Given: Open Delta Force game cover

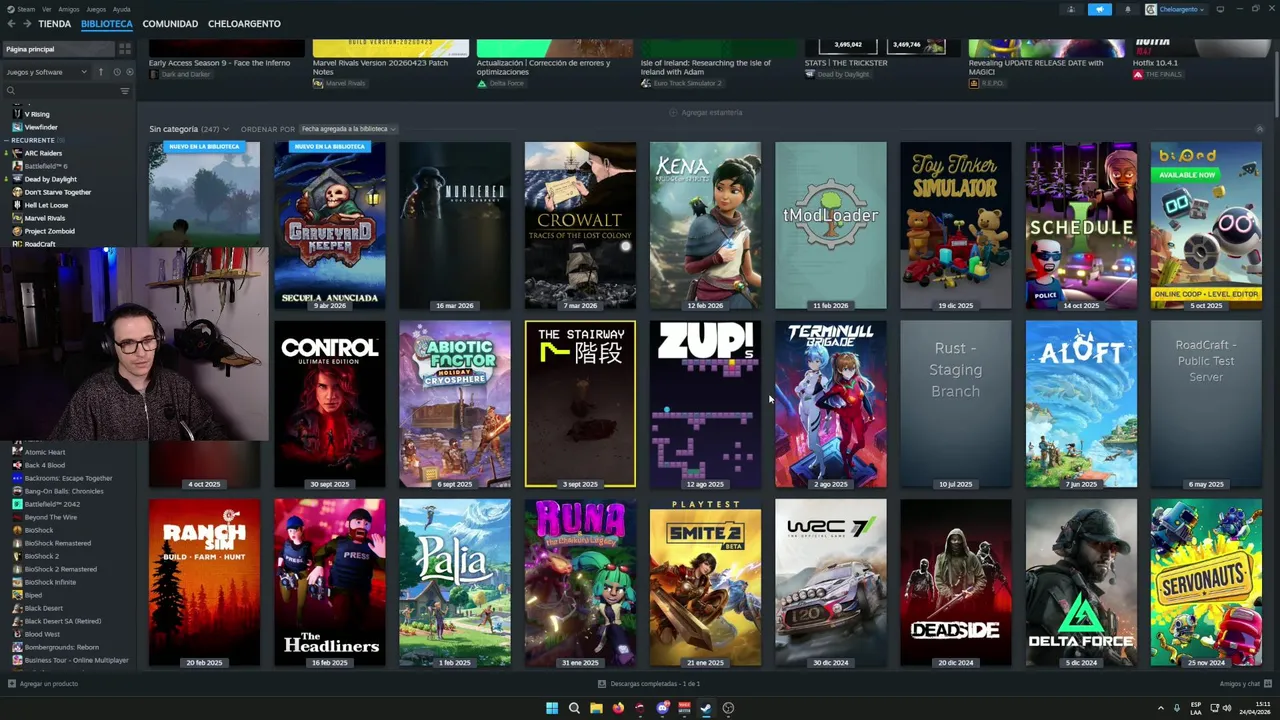Looking at the screenshot, I should (1081, 582).
